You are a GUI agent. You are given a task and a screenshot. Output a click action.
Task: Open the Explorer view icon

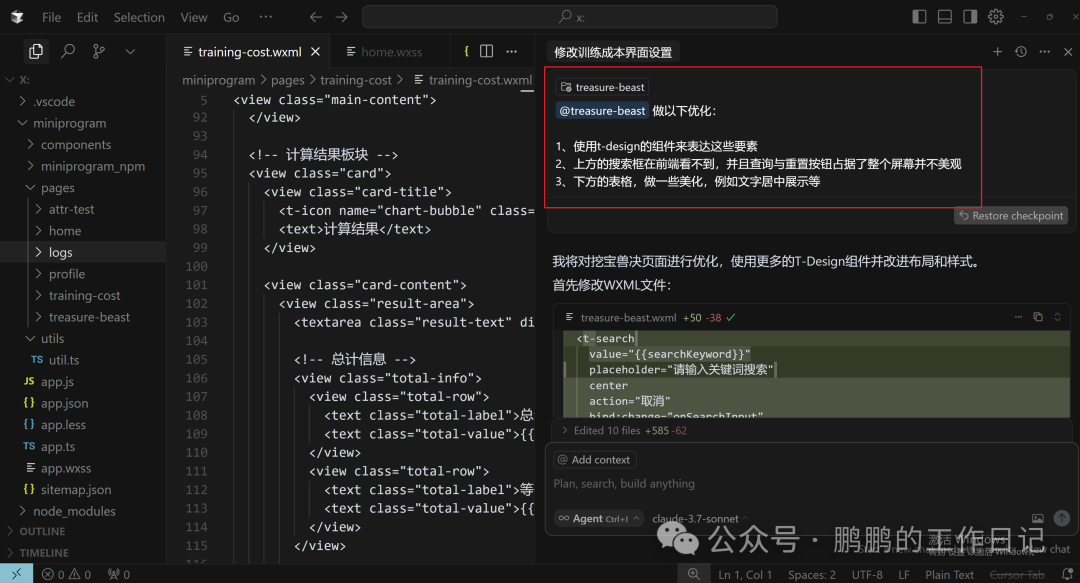click(36, 51)
